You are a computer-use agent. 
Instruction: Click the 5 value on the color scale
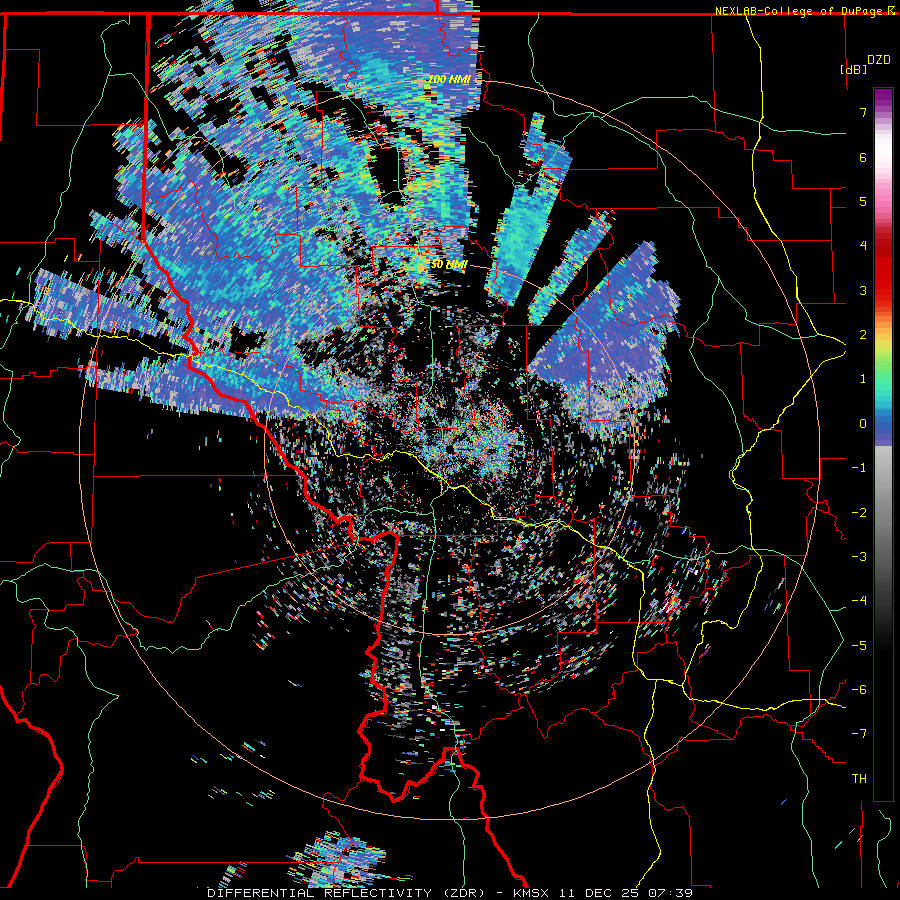863,201
